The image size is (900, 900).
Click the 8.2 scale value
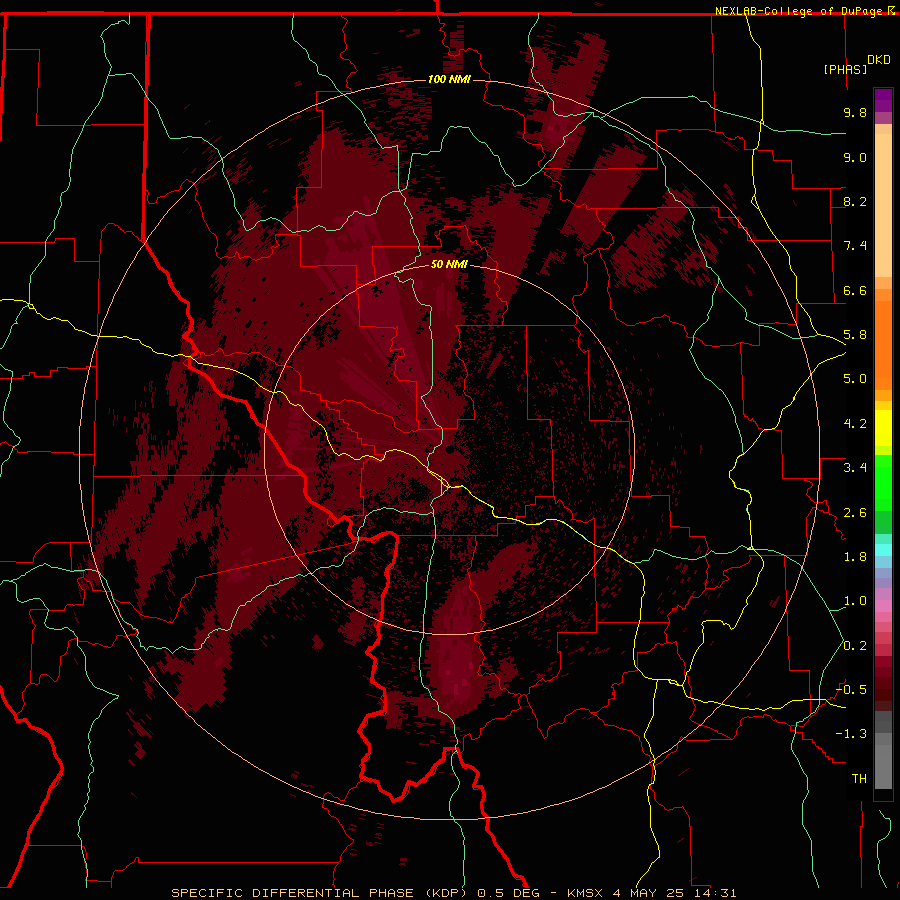(x=855, y=201)
